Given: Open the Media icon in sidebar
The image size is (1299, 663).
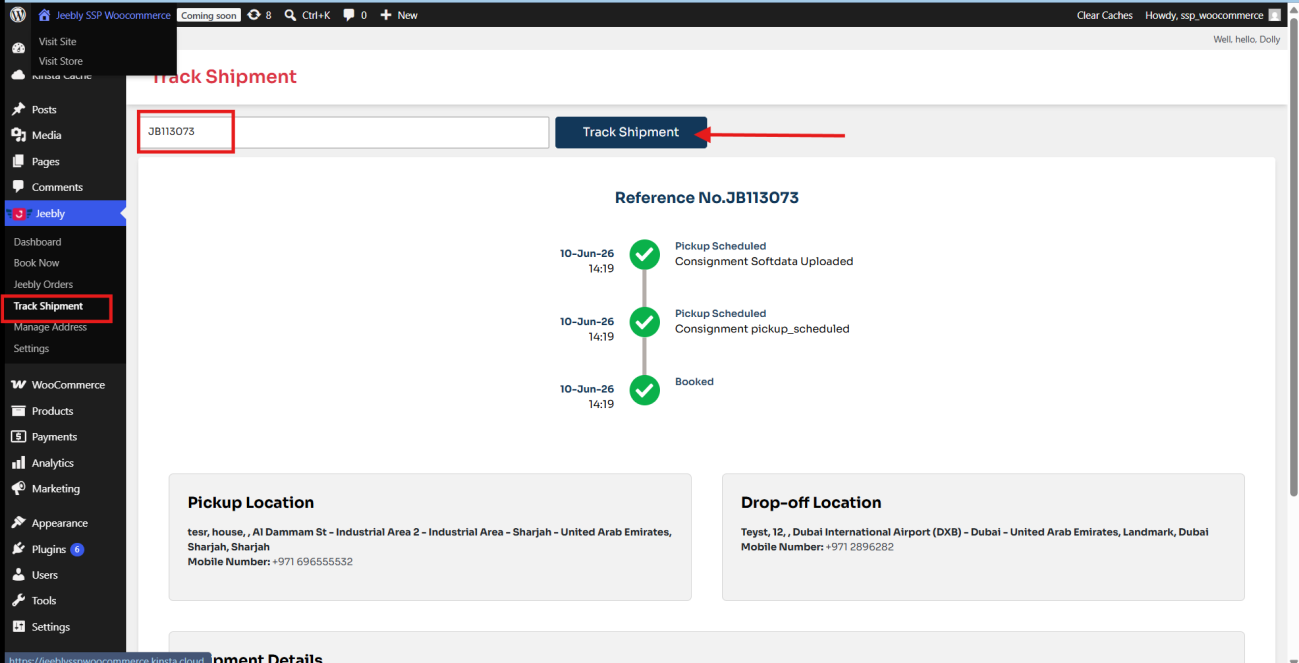Looking at the screenshot, I should coord(18,135).
